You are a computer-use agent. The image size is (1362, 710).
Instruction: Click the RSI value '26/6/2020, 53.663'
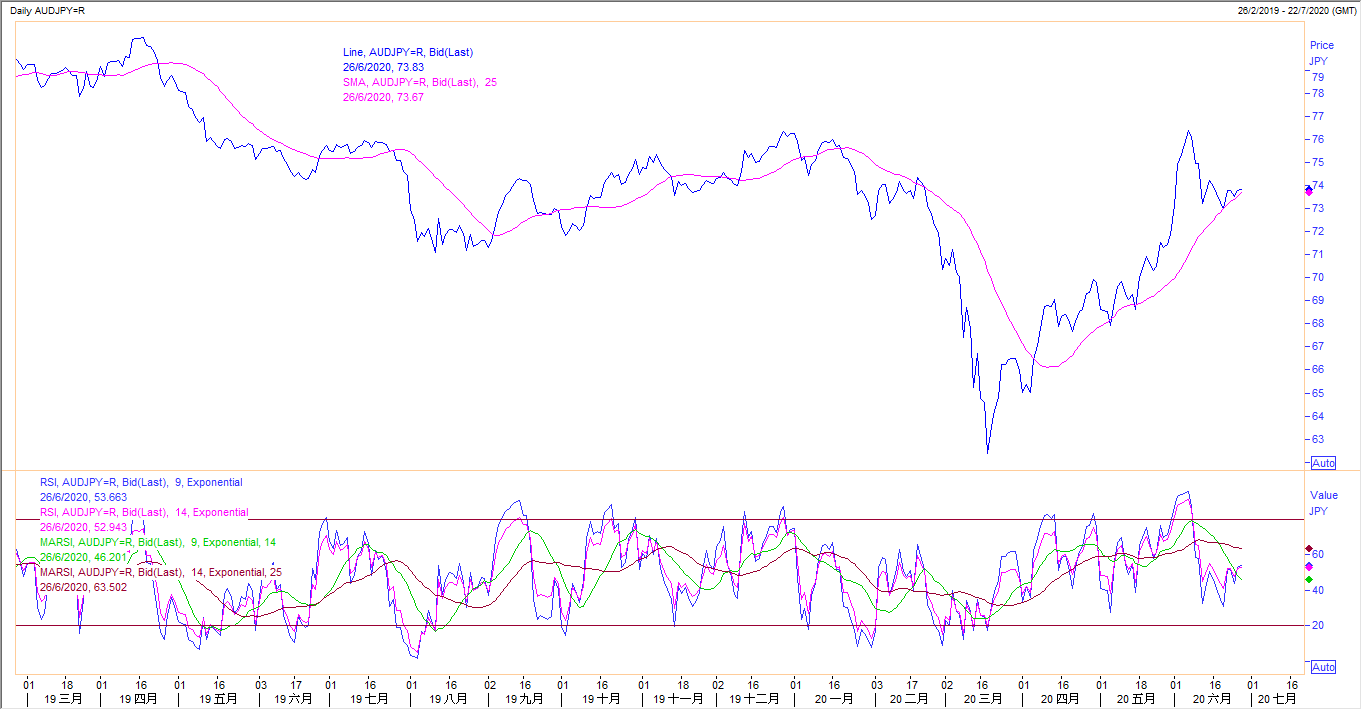point(84,497)
